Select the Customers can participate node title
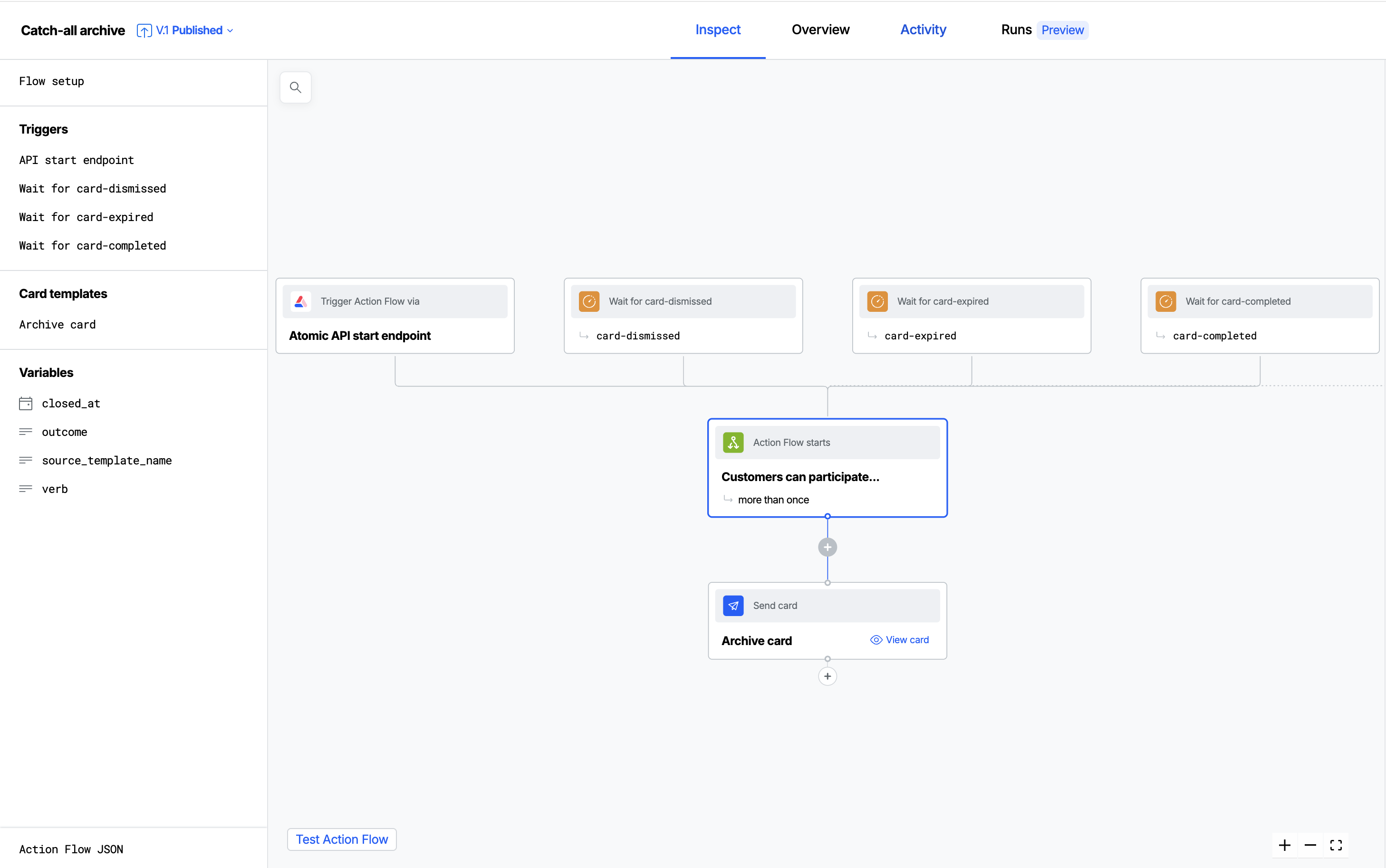Screen dimensions: 1386x868 coord(800,477)
